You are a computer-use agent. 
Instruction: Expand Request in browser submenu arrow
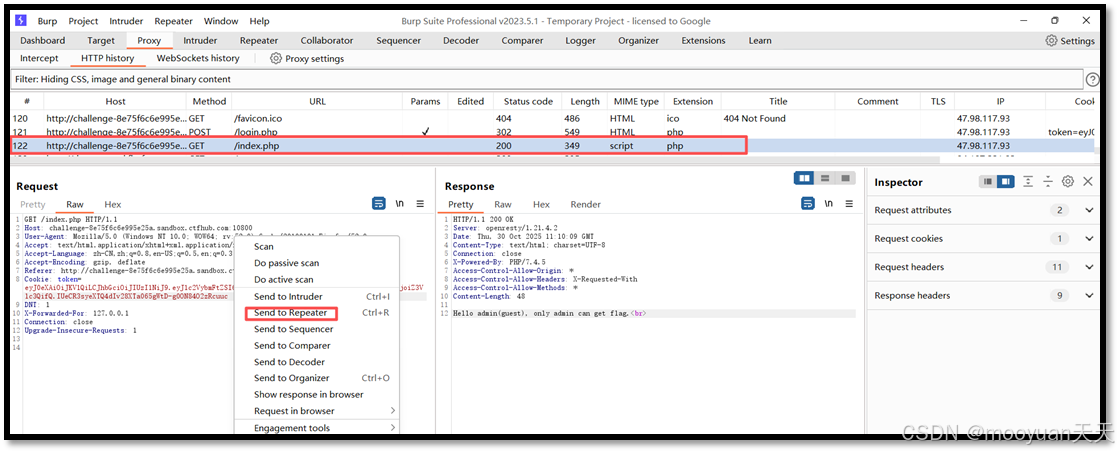click(x=393, y=411)
